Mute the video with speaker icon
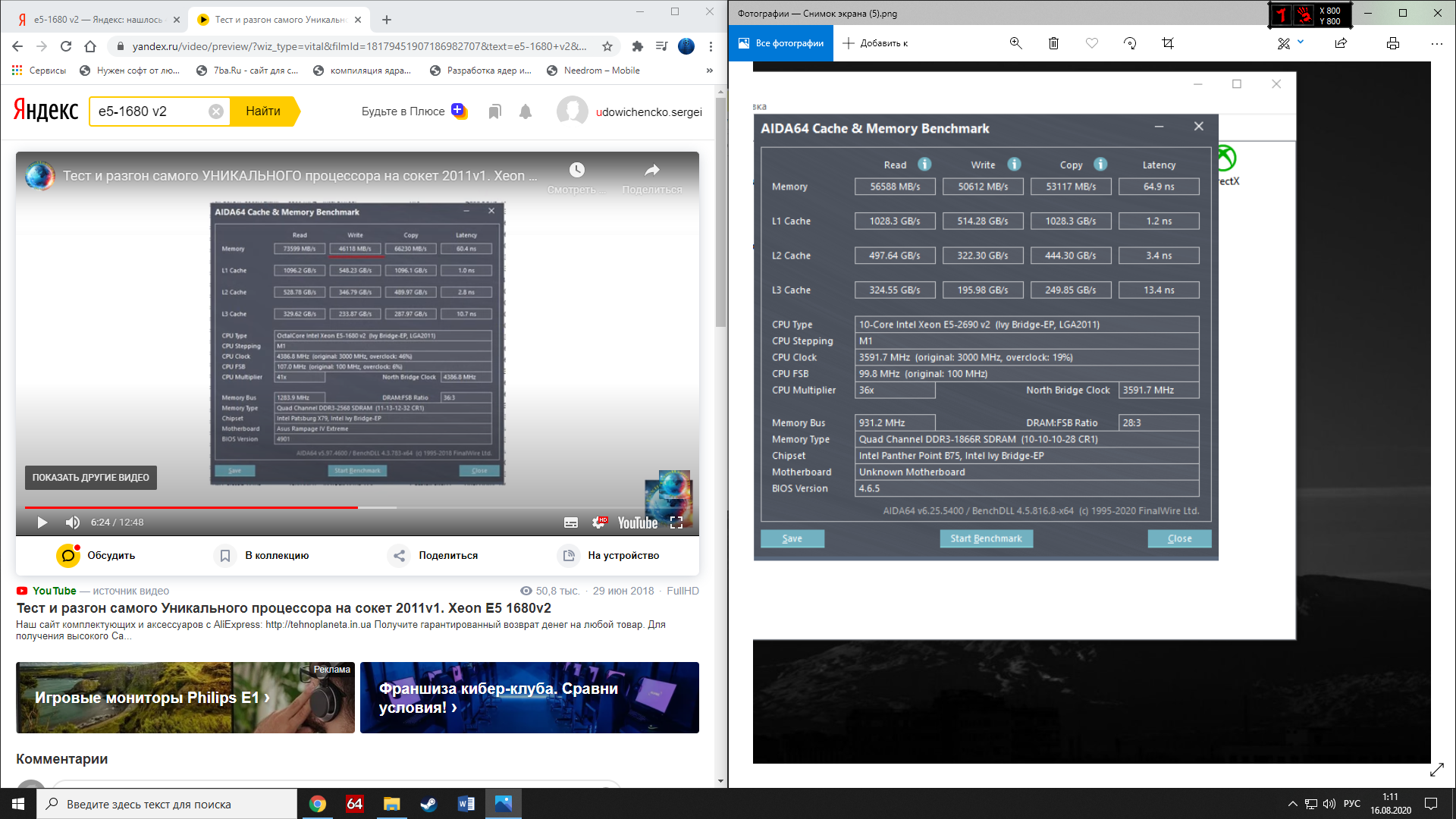The image size is (1456, 819). [x=73, y=522]
